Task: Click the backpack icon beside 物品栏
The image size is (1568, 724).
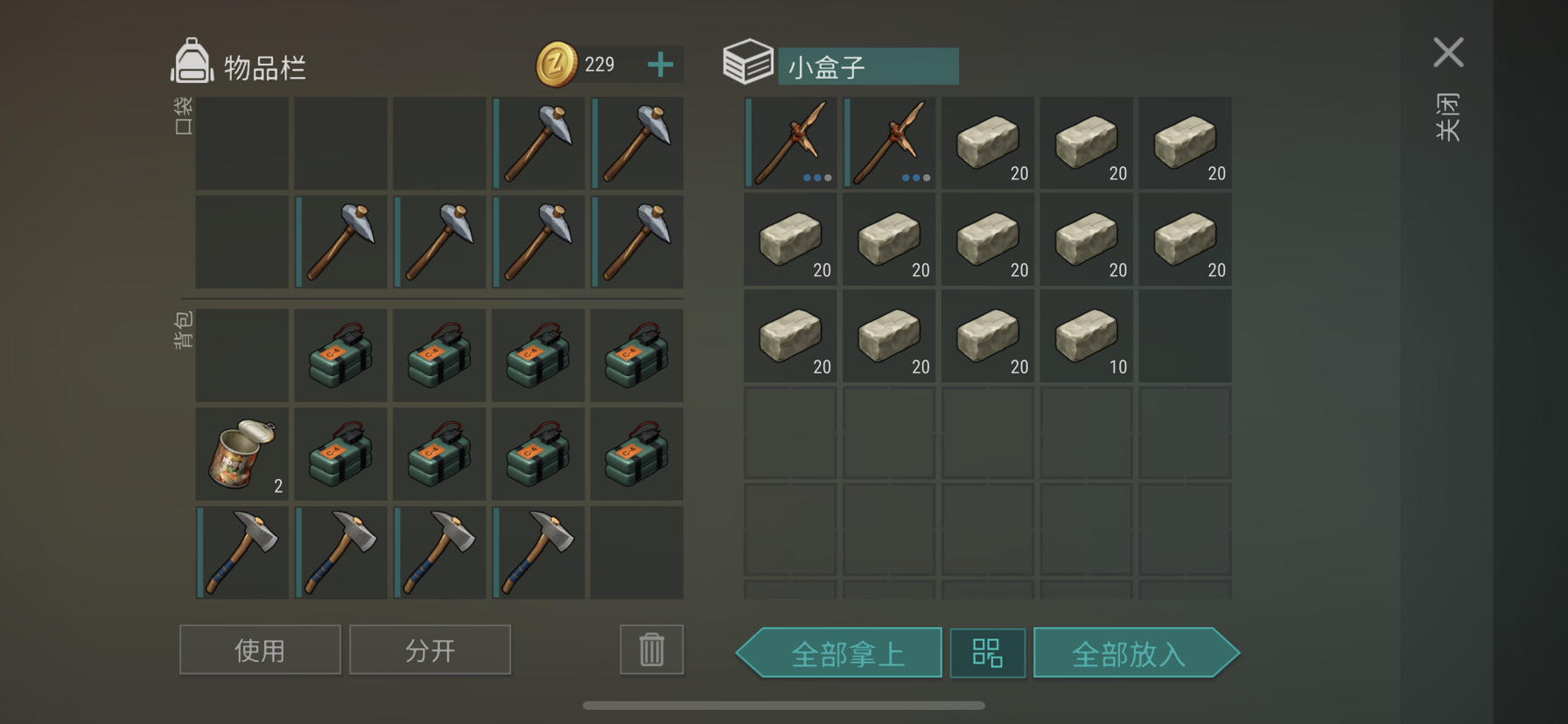Action: coord(192,61)
